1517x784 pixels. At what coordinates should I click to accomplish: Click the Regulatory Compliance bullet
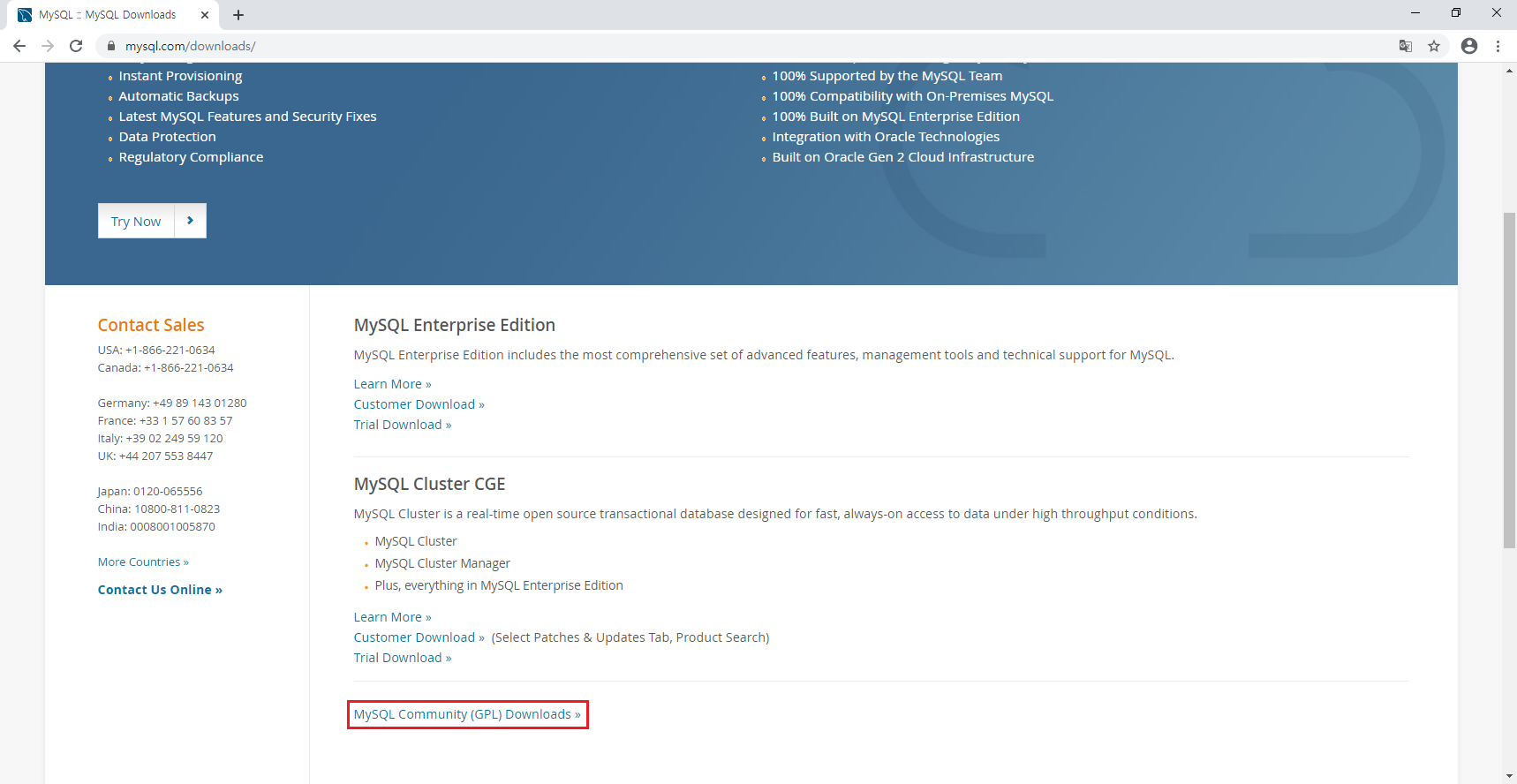pyautogui.click(x=191, y=157)
